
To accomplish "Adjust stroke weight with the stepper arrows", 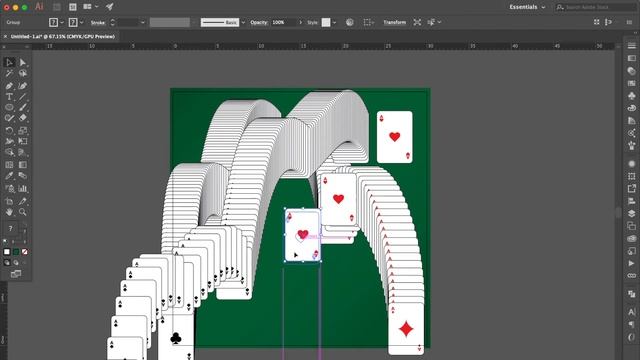I will pyautogui.click(x=113, y=22).
